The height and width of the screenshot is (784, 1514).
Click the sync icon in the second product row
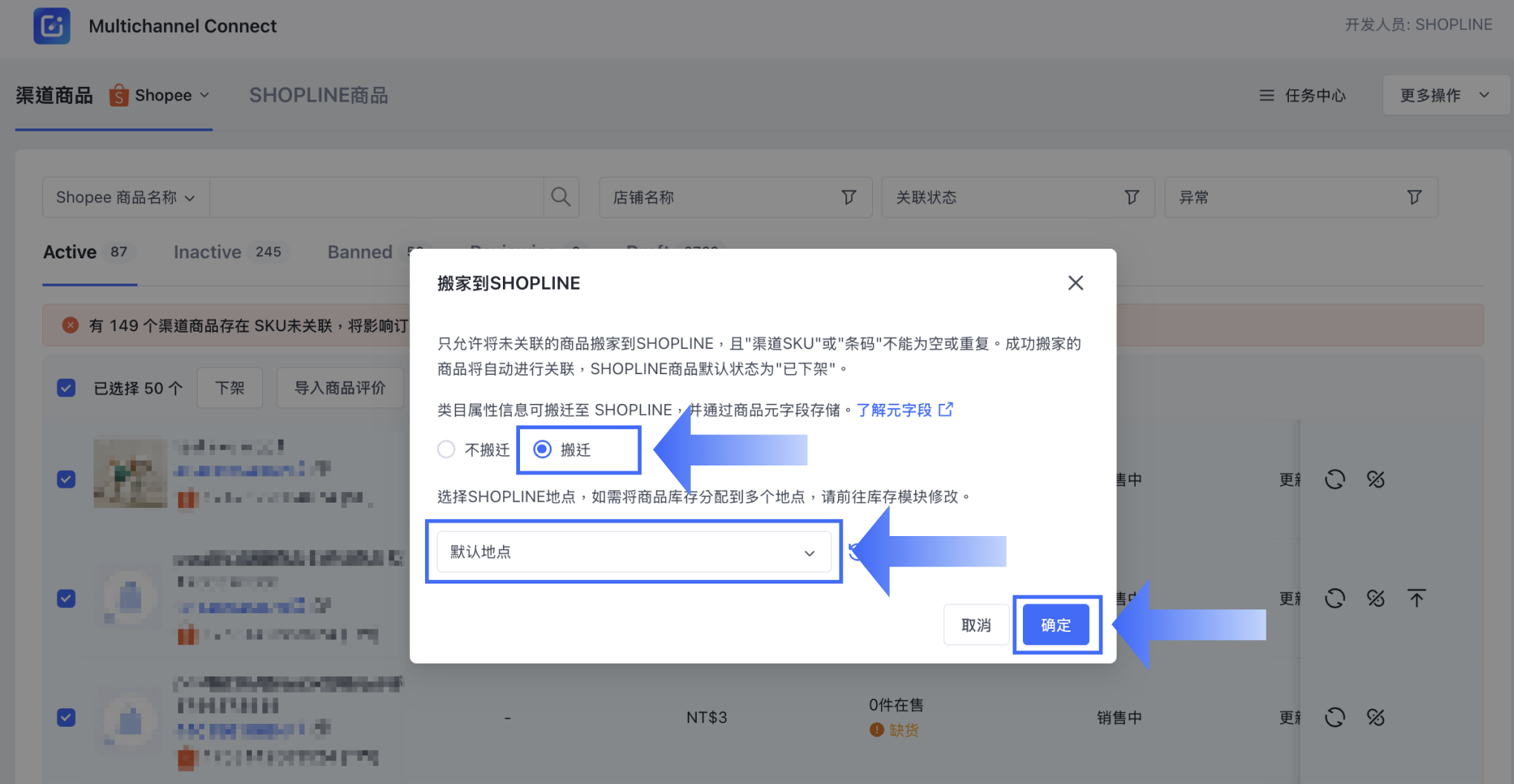pos(1335,598)
